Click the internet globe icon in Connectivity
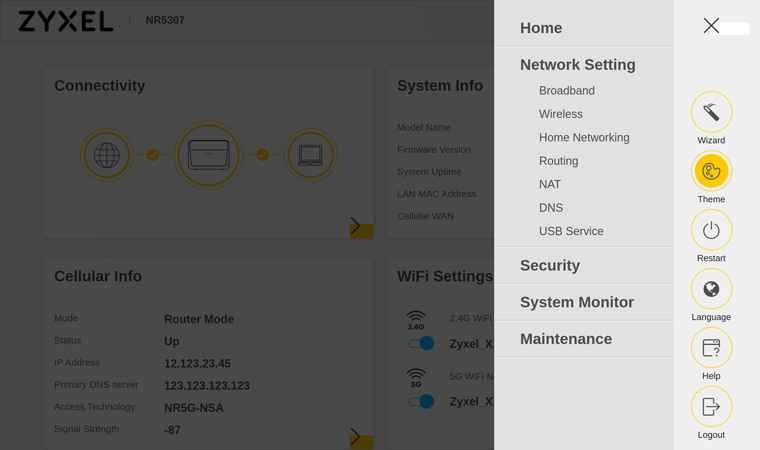This screenshot has width=760, height=450. pyautogui.click(x=107, y=155)
